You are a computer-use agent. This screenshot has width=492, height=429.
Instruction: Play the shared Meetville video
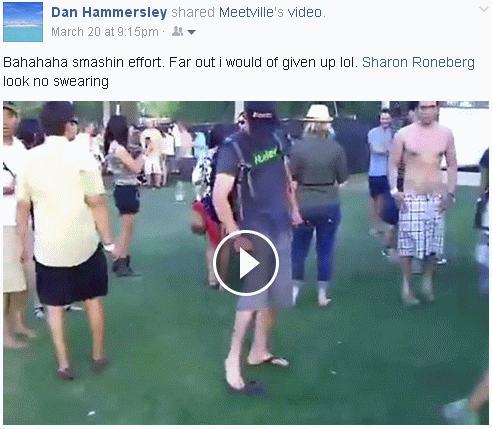[x=246, y=263]
